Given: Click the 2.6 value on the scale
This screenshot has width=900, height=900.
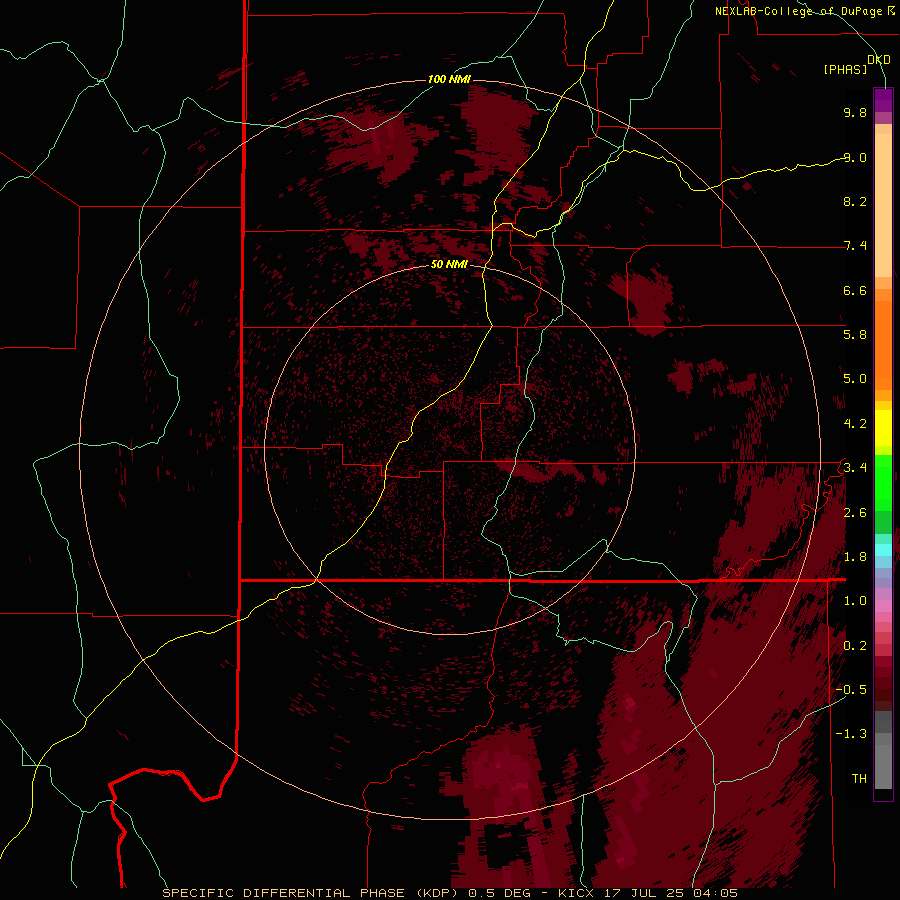Looking at the screenshot, I should click(855, 513).
